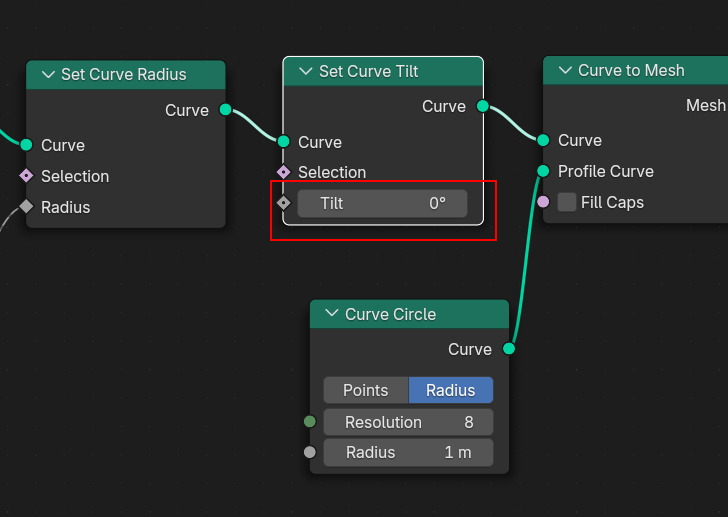Click Tilt diamond socket on Set Curve Tilt

[x=284, y=203]
